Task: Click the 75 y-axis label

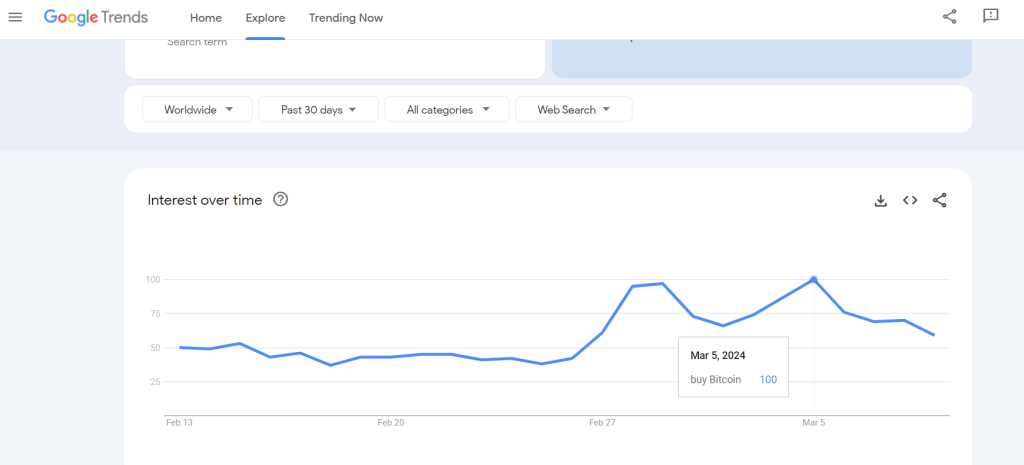Action: click(x=155, y=313)
